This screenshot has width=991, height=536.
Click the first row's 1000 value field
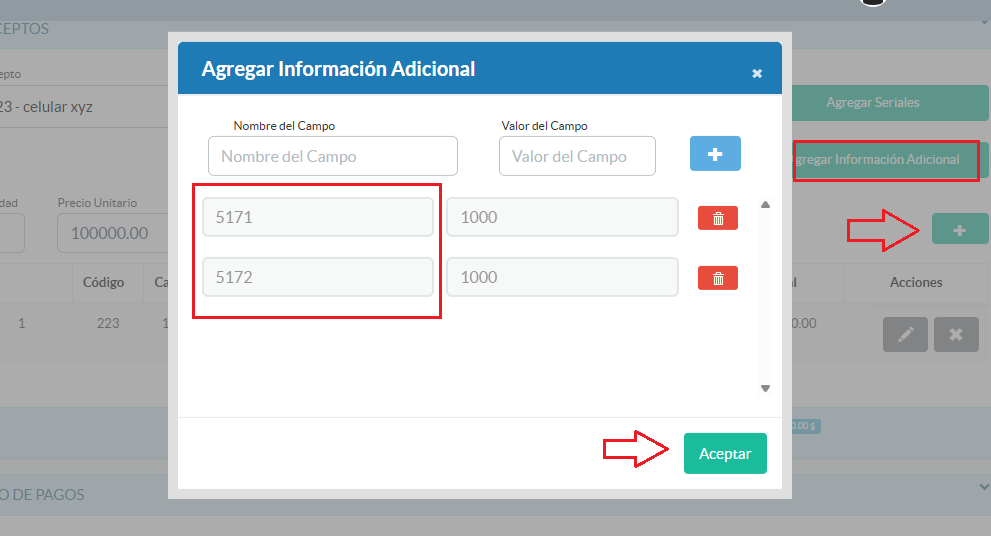pyautogui.click(x=562, y=217)
